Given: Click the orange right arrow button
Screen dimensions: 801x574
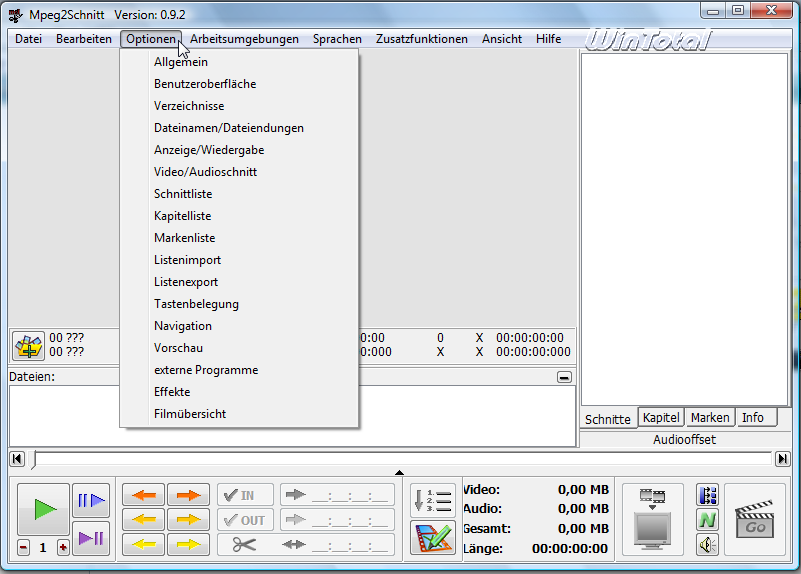Looking at the screenshot, I should click(x=189, y=520).
